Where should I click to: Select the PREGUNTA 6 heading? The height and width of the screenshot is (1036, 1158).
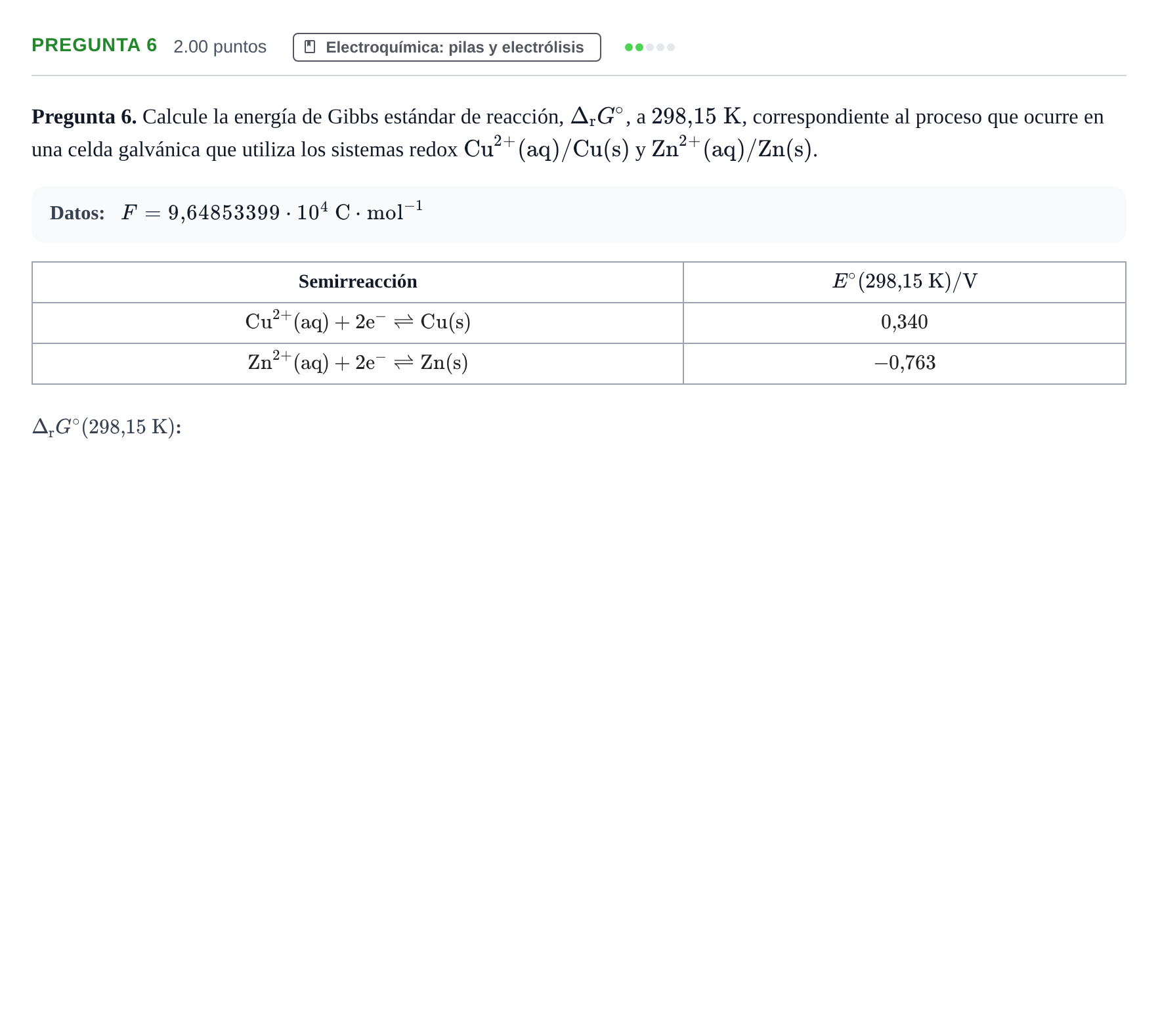pyautogui.click(x=95, y=45)
